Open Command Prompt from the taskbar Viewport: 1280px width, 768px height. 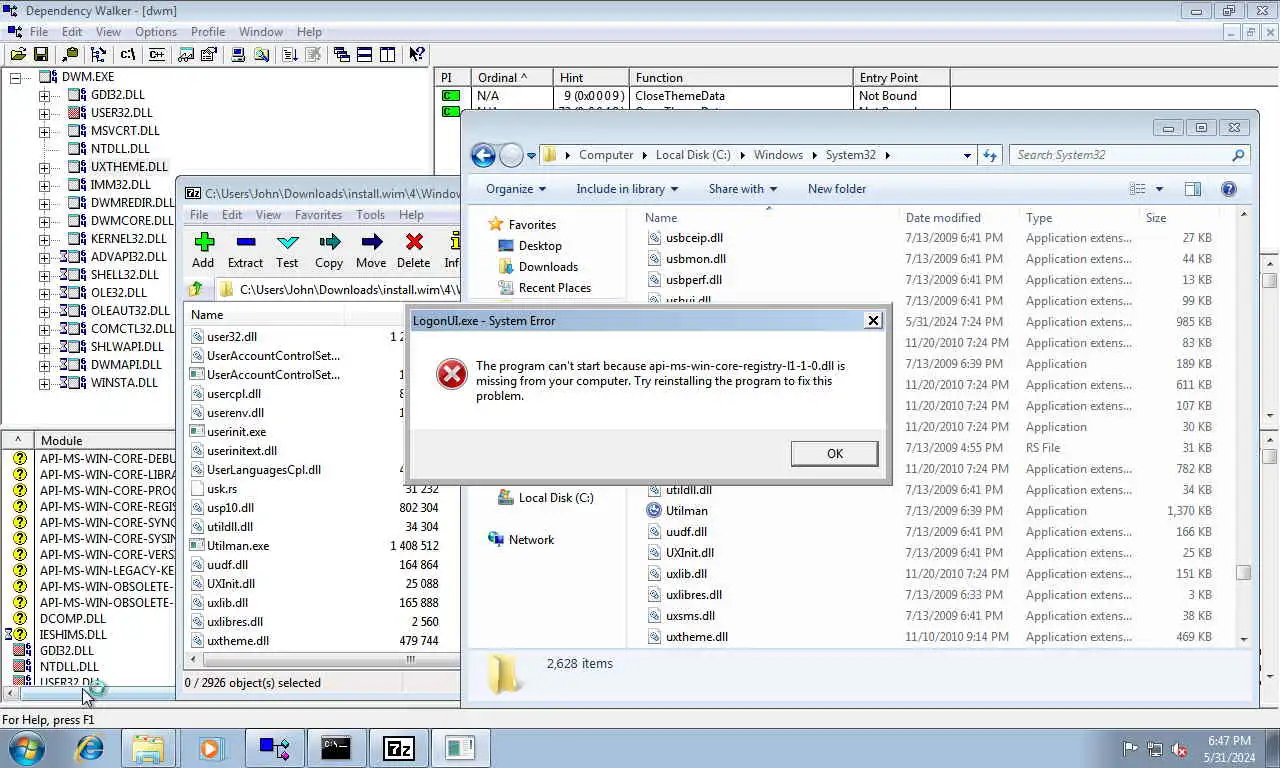pyautogui.click(x=336, y=747)
